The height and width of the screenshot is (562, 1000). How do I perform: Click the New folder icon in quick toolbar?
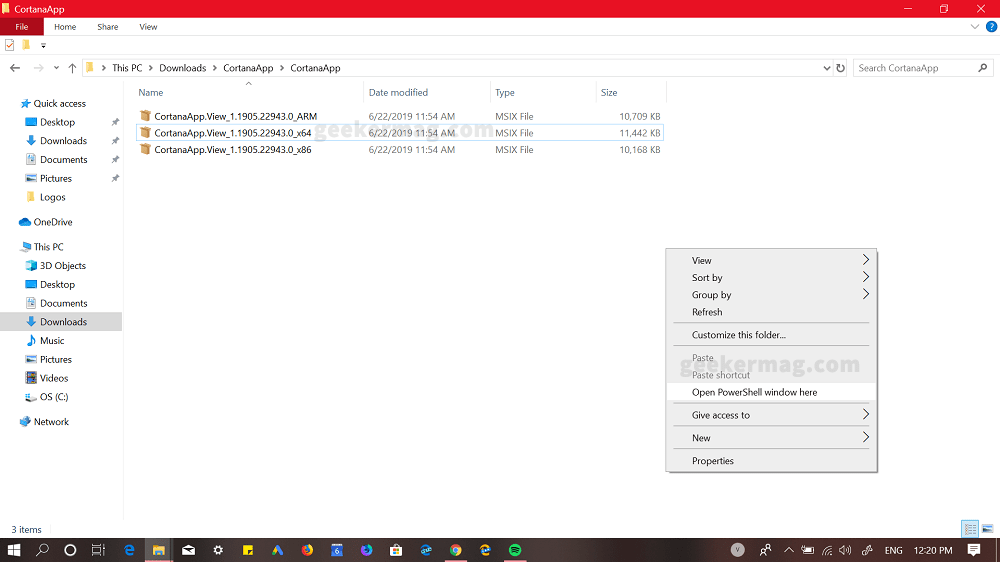(26, 45)
